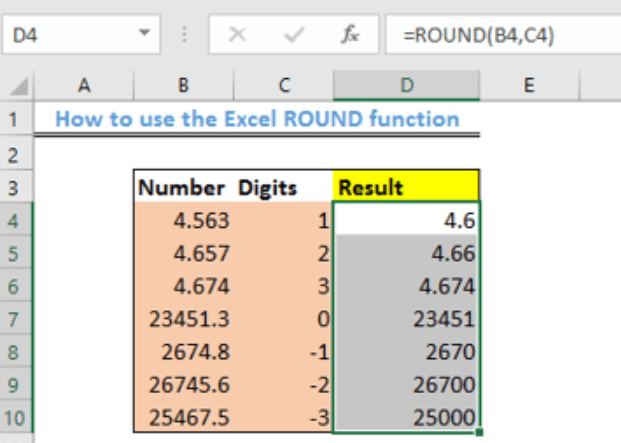Select column B header

183,85
